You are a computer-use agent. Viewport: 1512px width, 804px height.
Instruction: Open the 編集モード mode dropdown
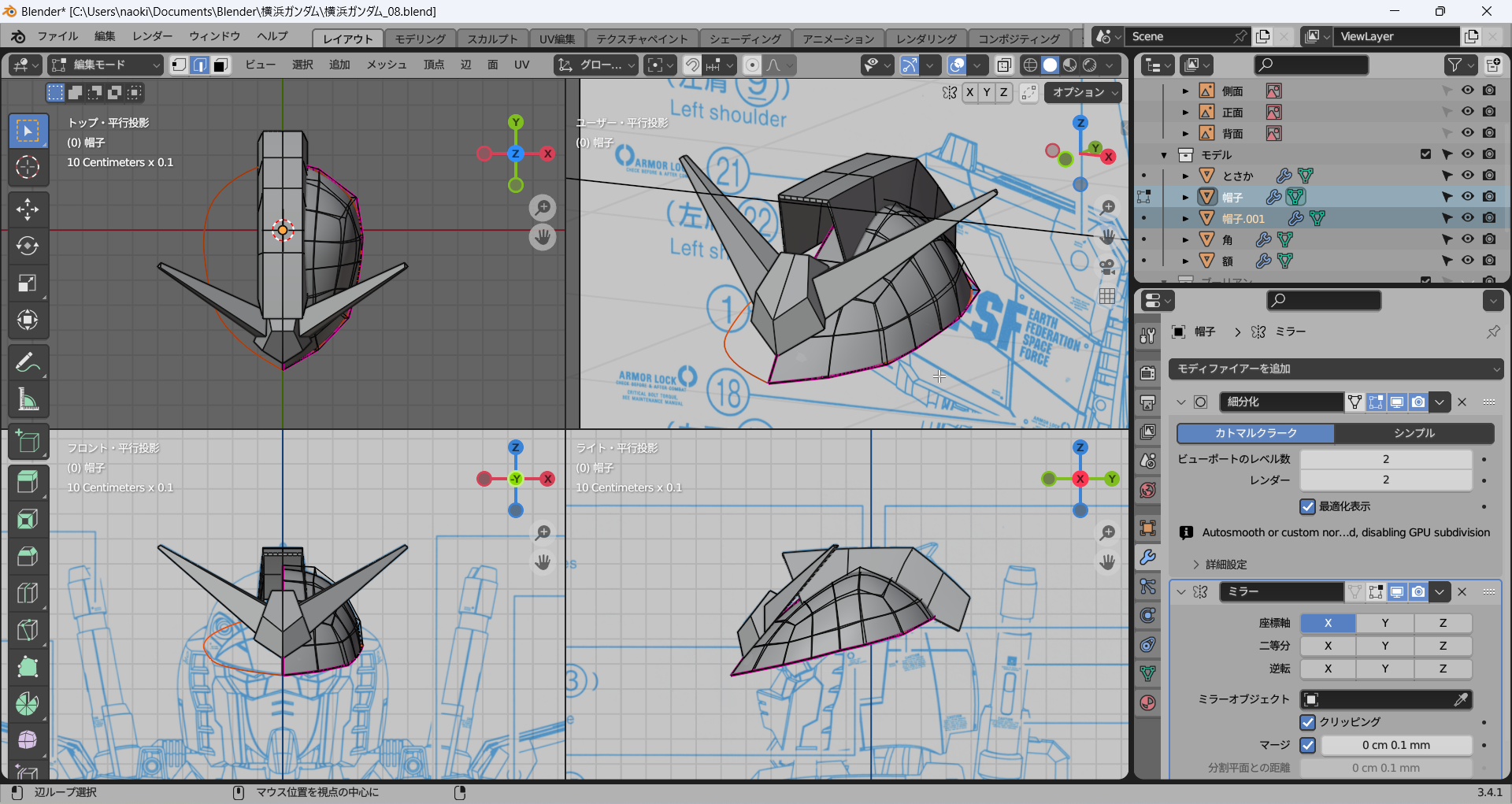(105, 65)
